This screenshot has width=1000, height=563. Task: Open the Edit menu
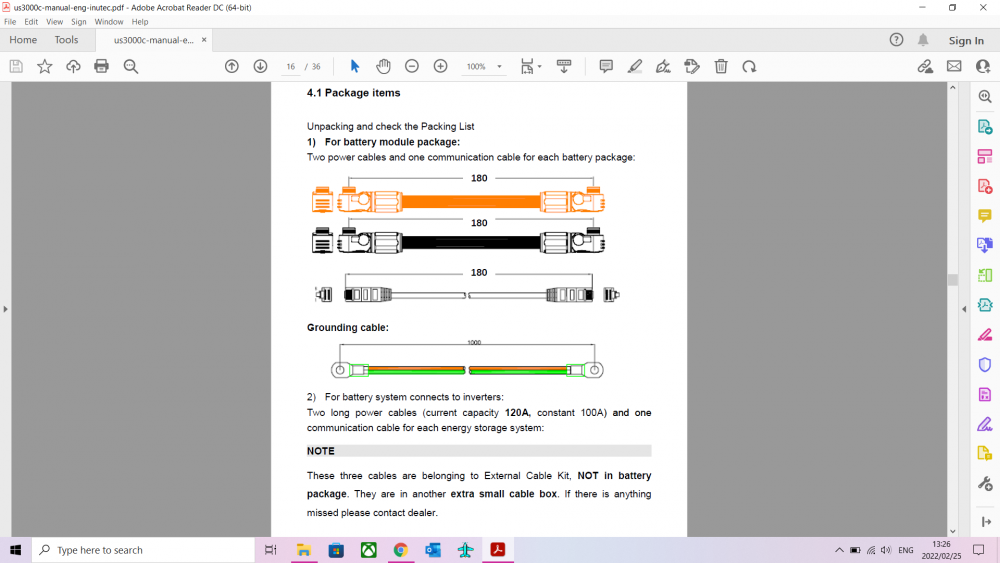(x=31, y=22)
